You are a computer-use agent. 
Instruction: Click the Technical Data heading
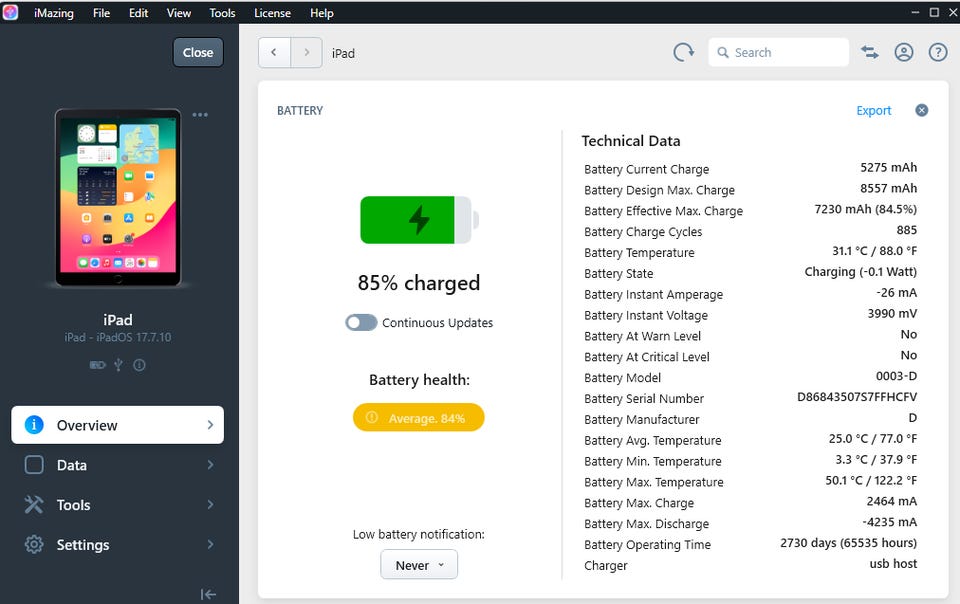[x=631, y=141]
